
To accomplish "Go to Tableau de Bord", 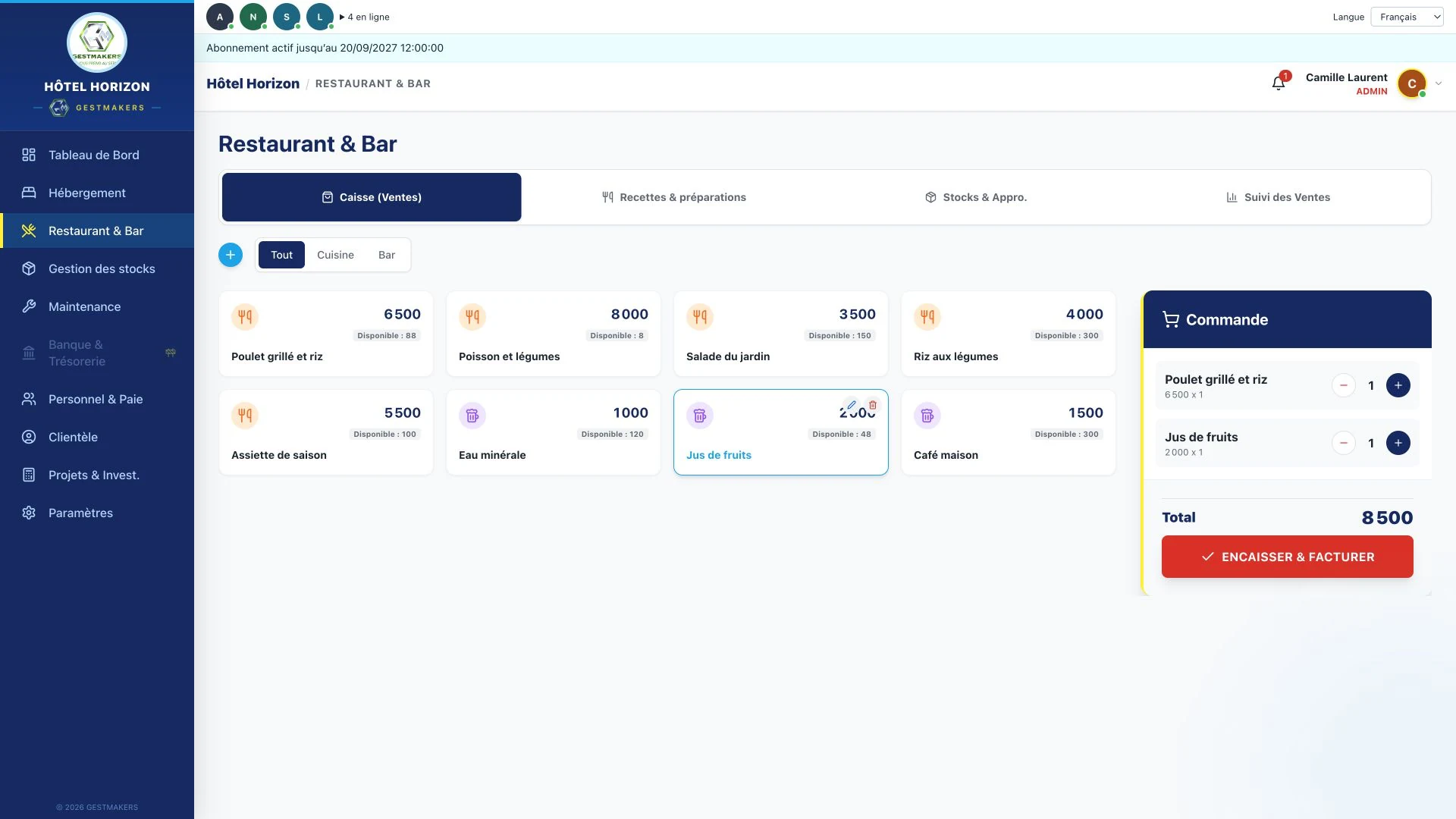I will point(97,155).
